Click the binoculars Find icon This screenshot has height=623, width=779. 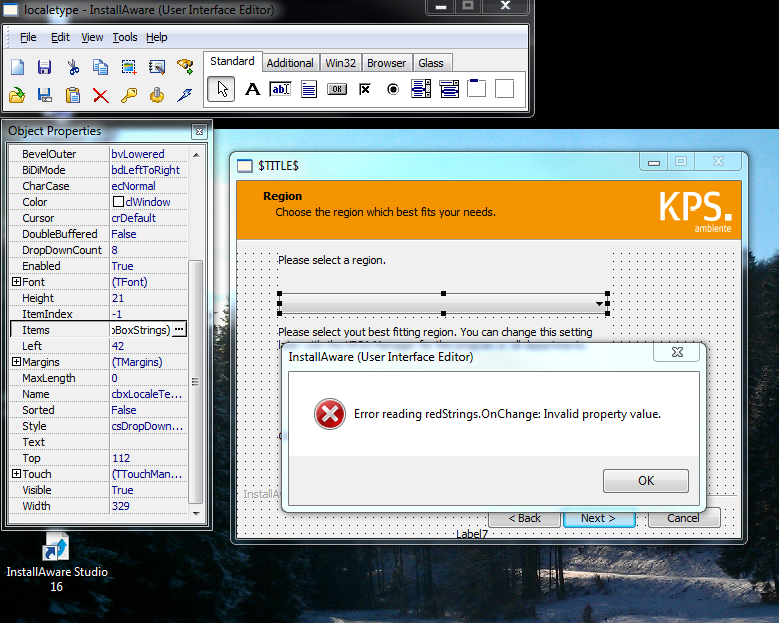(185, 67)
